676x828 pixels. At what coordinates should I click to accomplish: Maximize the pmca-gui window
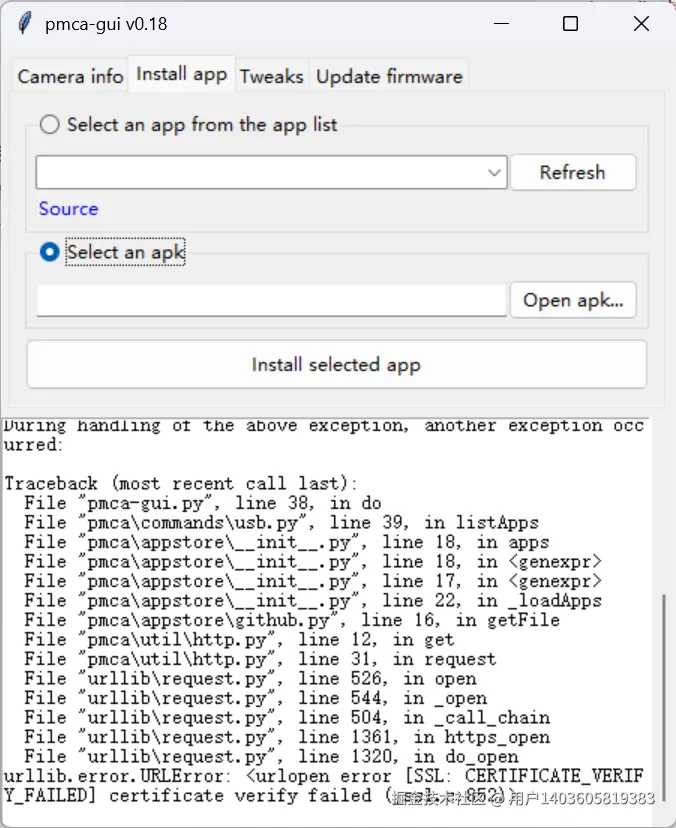point(570,24)
